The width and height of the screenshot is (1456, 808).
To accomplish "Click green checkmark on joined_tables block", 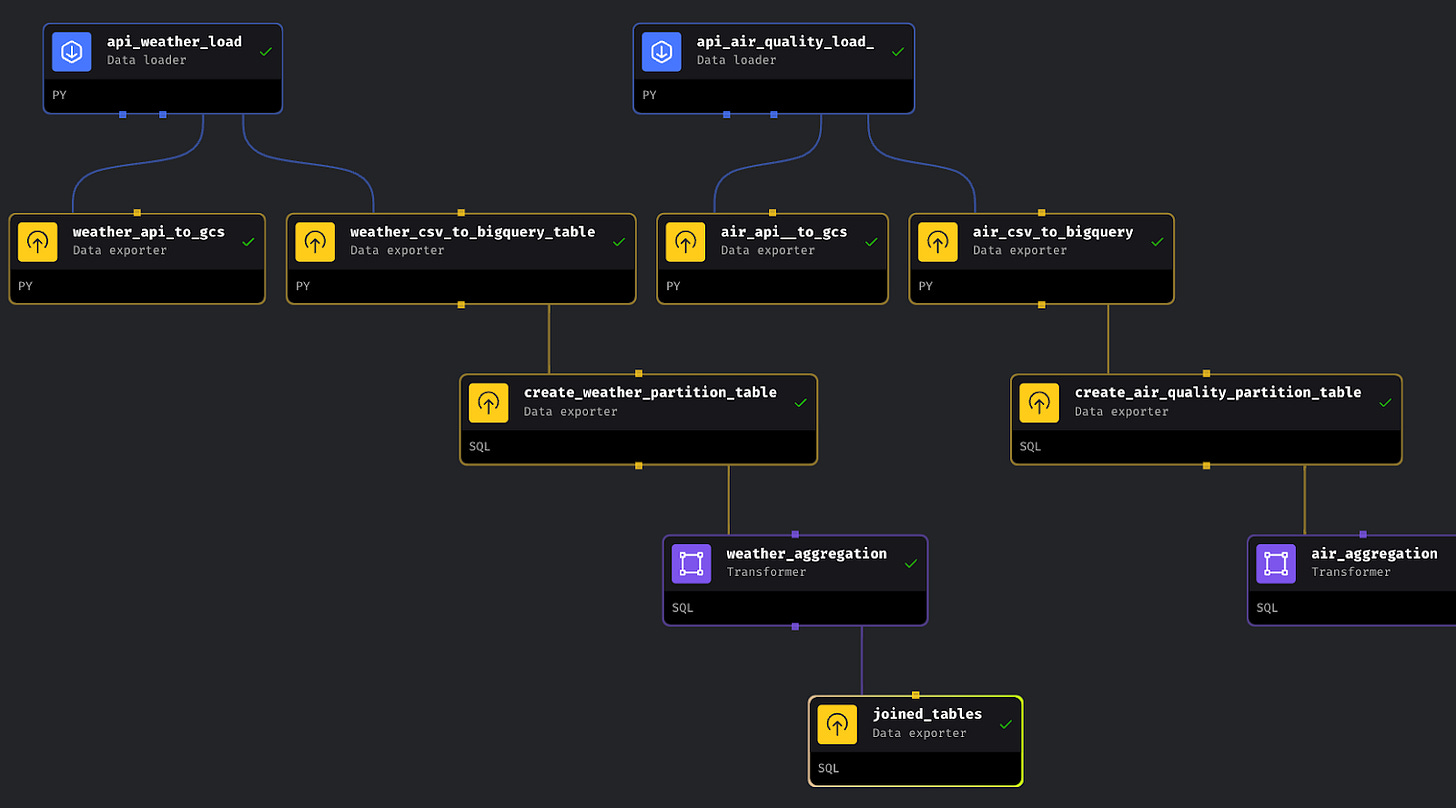I will [1005, 725].
